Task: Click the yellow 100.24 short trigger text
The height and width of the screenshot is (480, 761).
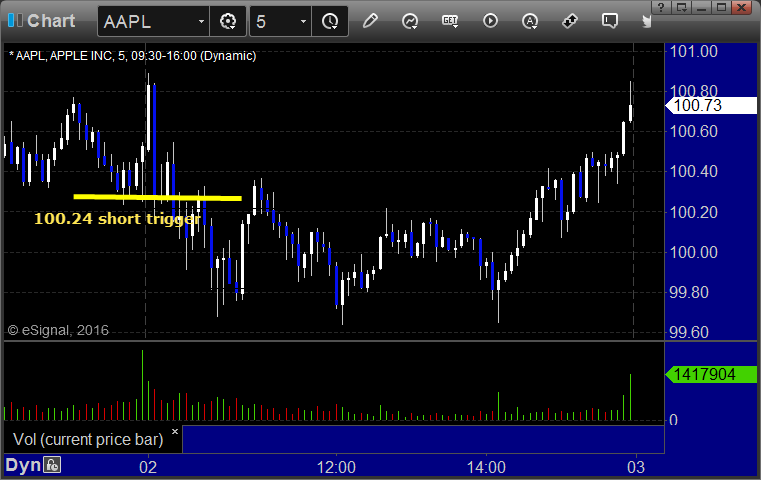Action: (x=117, y=219)
